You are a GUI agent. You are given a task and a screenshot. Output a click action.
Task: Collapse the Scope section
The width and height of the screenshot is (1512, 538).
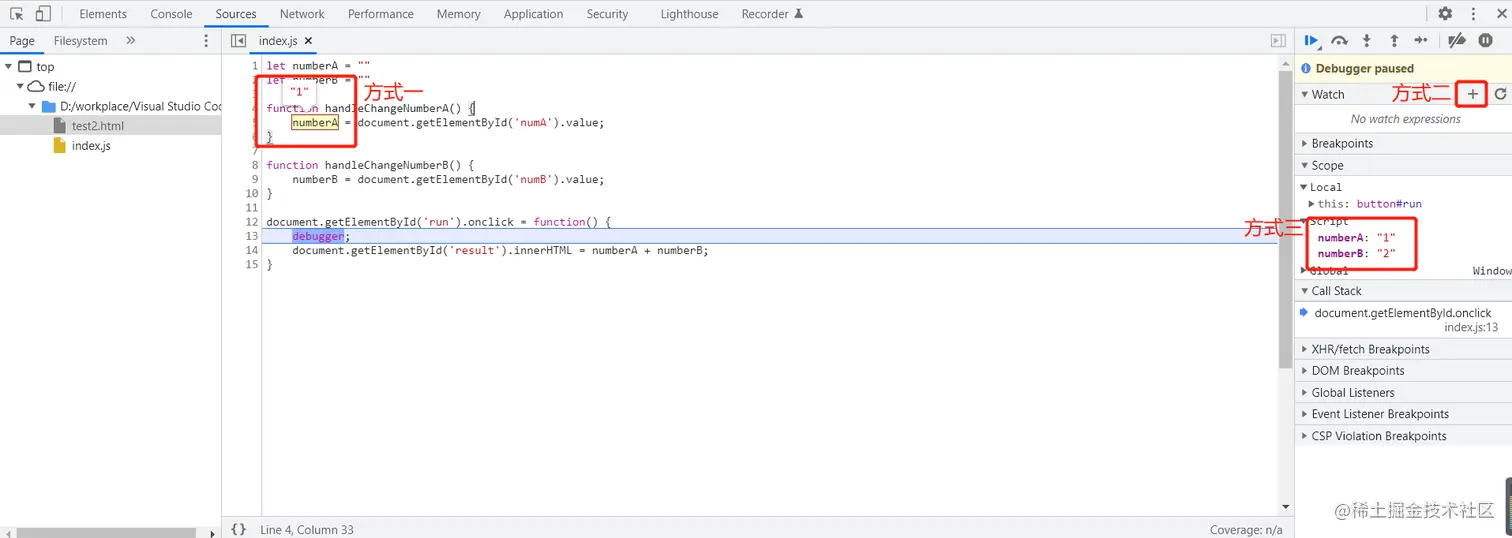click(x=1305, y=166)
